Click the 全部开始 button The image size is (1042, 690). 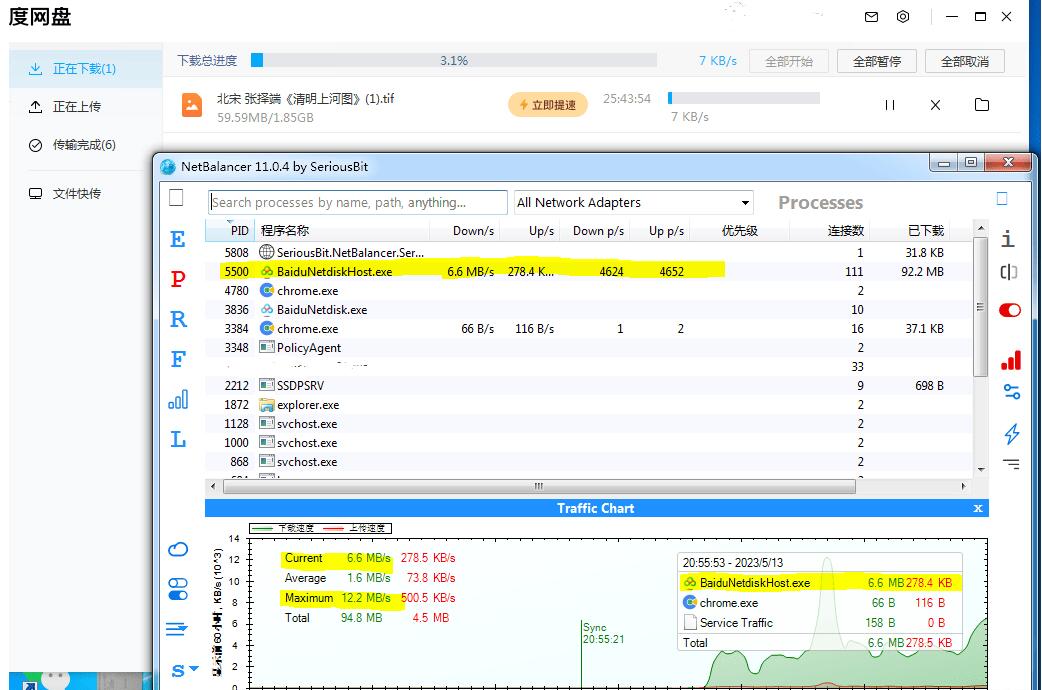[789, 61]
